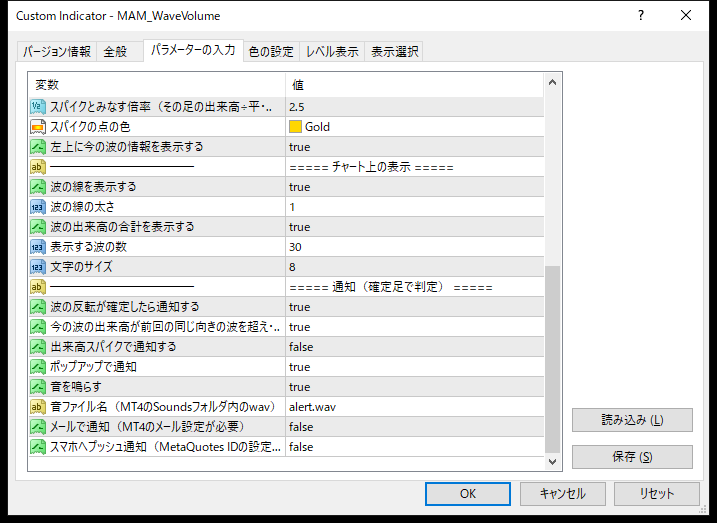Select the false value of 出来高スパイクで通知する
This screenshot has width=717, height=523.
coord(301,347)
